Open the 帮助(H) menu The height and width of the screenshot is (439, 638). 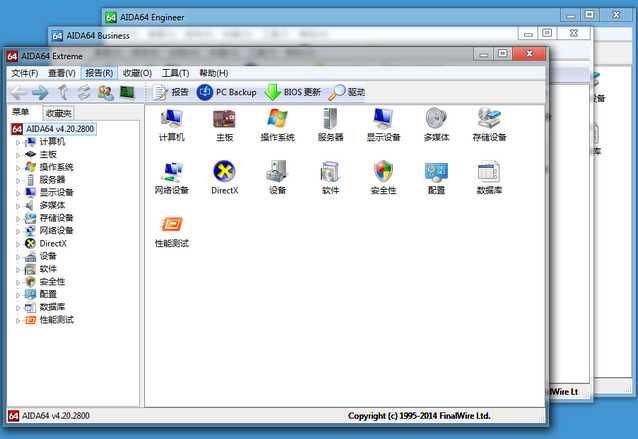point(214,73)
